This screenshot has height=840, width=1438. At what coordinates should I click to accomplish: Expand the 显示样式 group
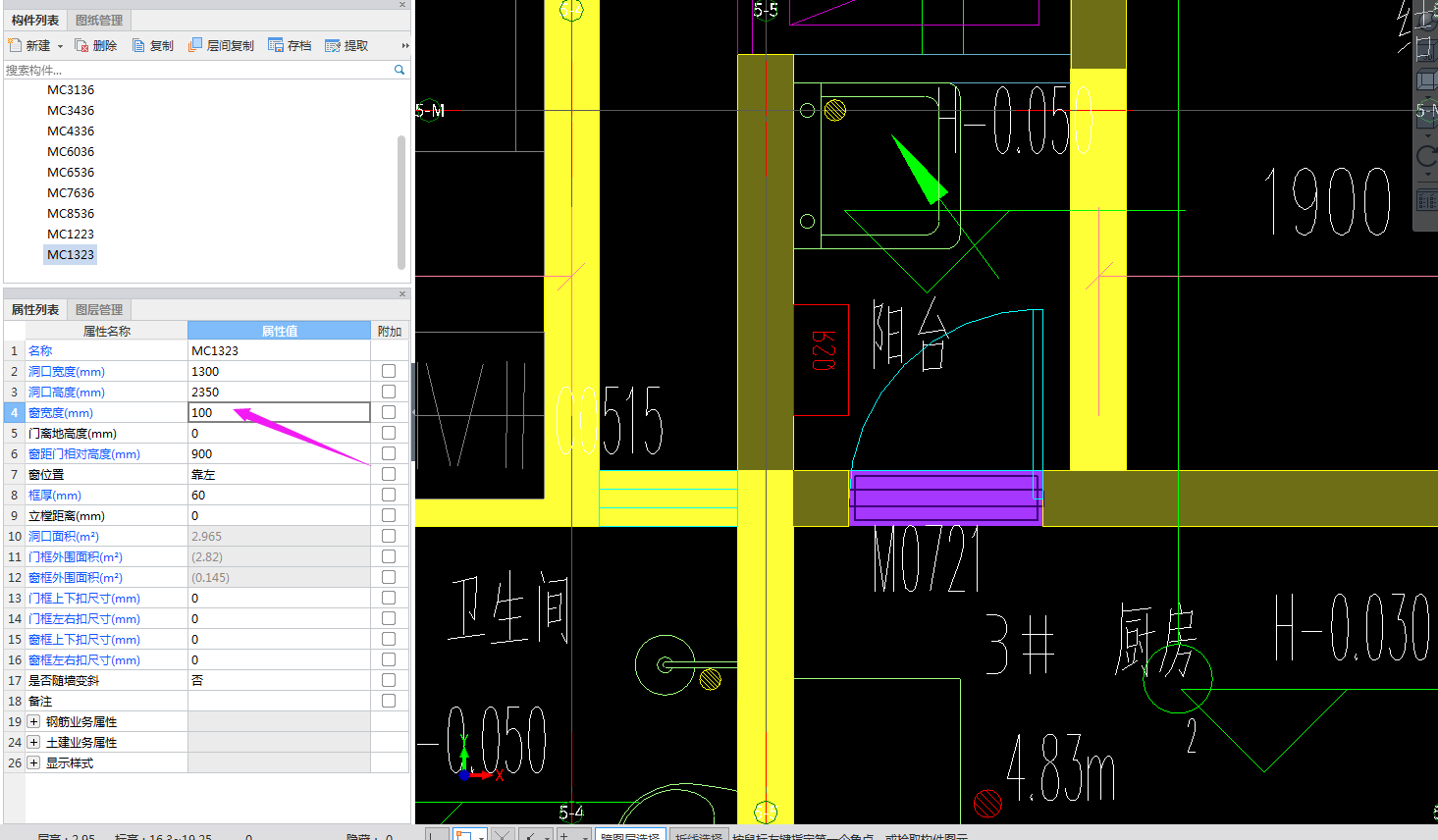(33, 762)
